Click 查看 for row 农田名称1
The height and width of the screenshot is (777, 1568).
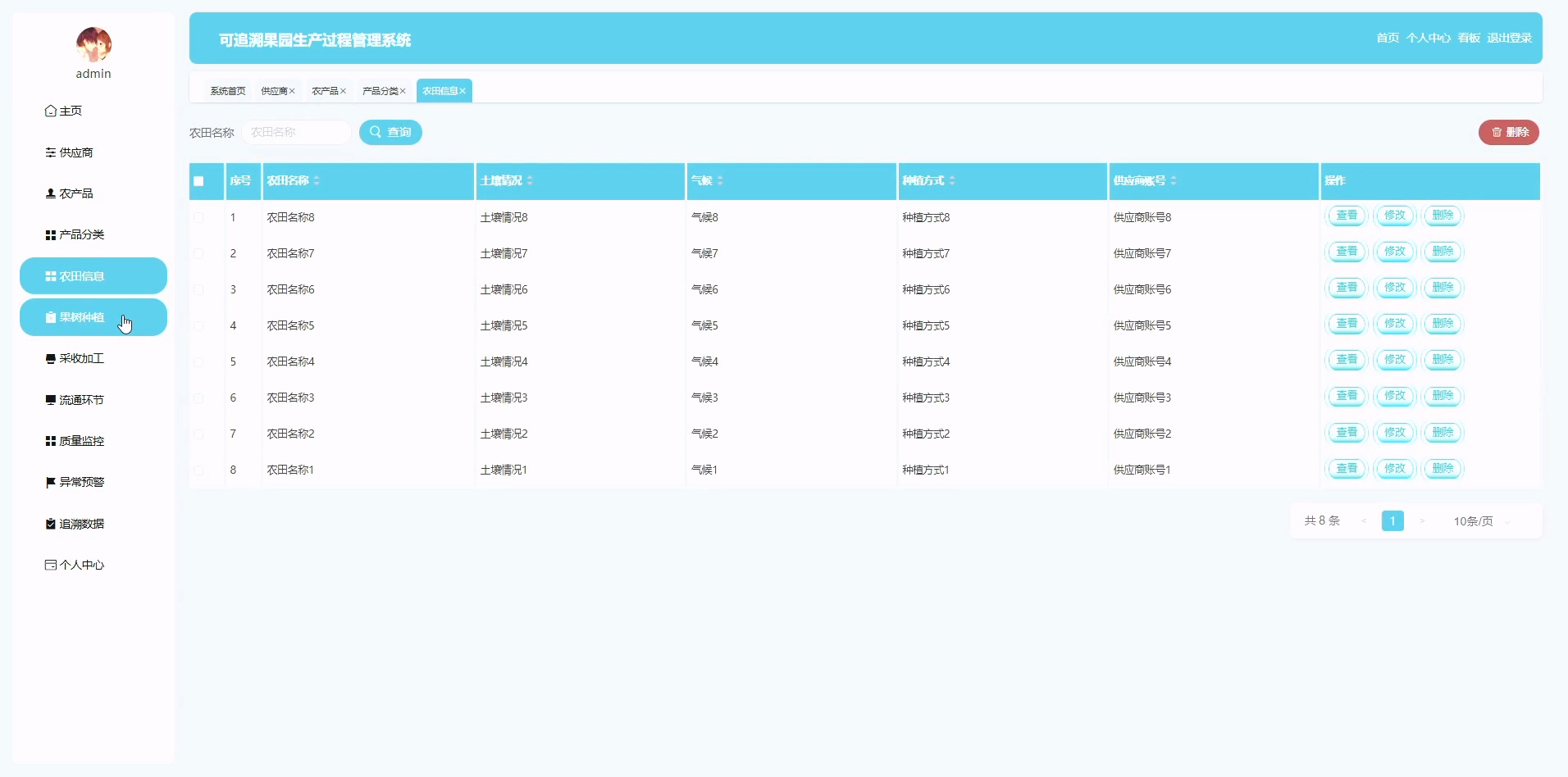[1347, 469]
